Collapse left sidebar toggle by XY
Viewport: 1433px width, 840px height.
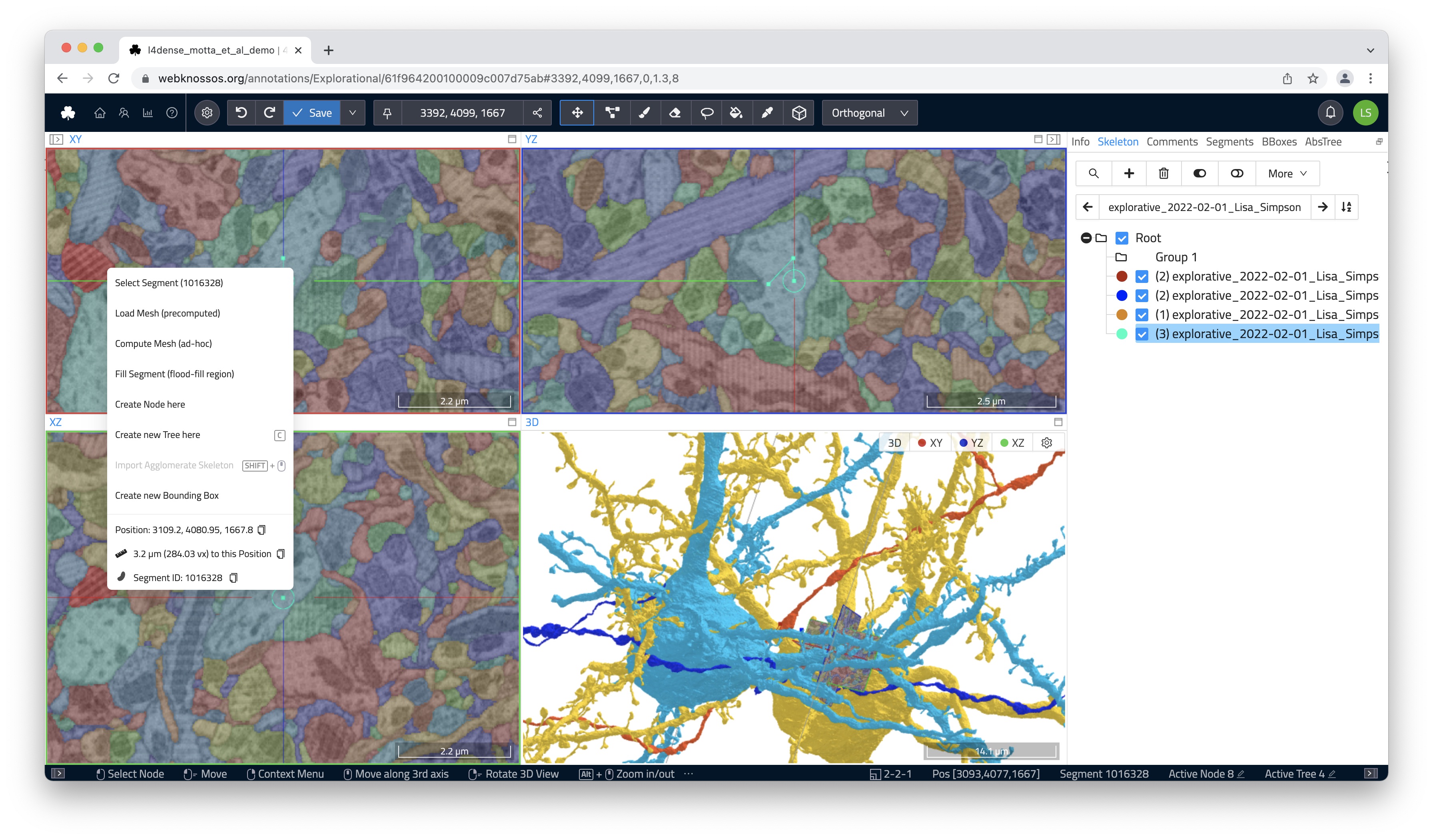click(x=56, y=139)
